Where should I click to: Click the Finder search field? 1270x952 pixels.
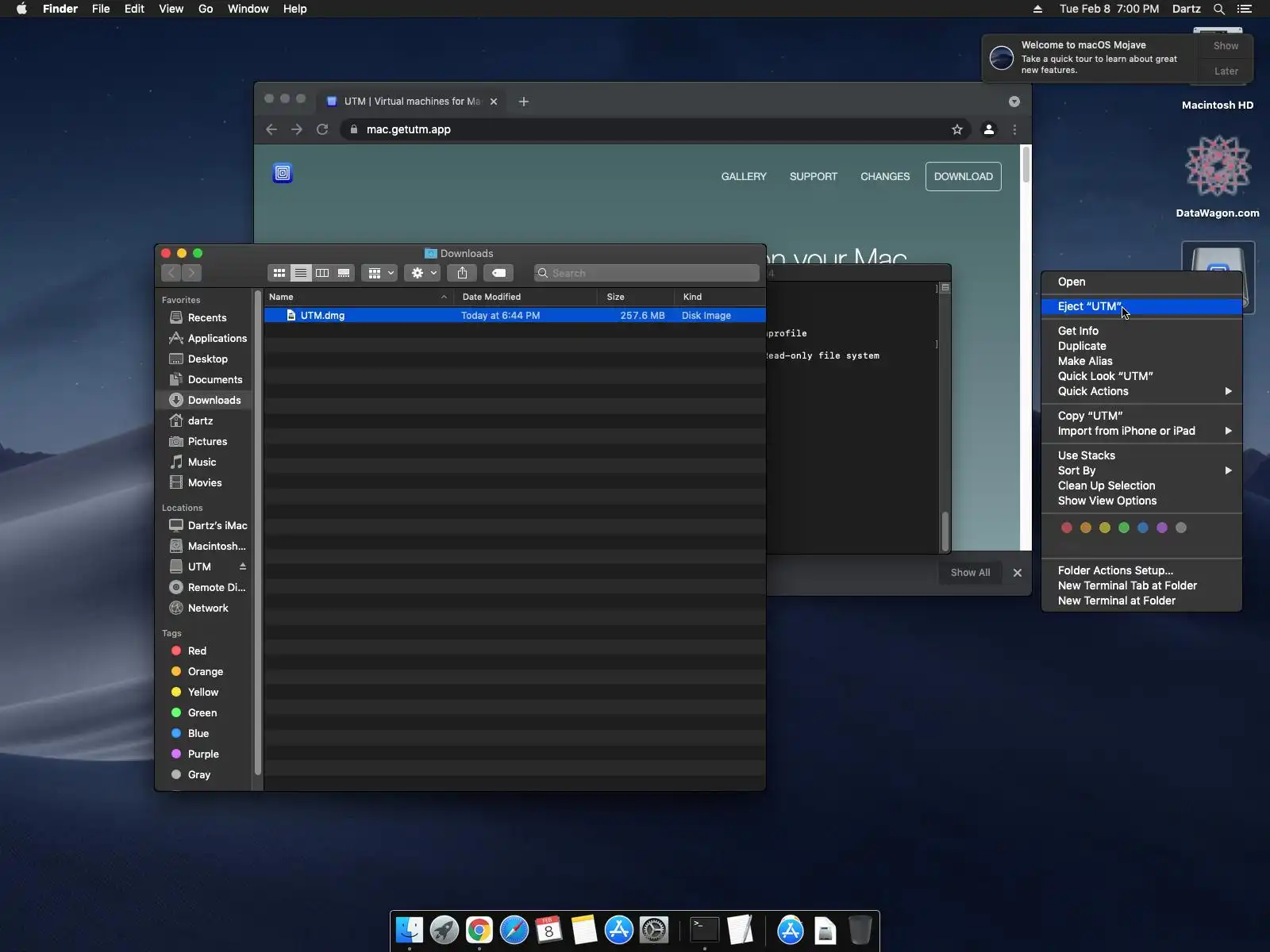pyautogui.click(x=647, y=273)
